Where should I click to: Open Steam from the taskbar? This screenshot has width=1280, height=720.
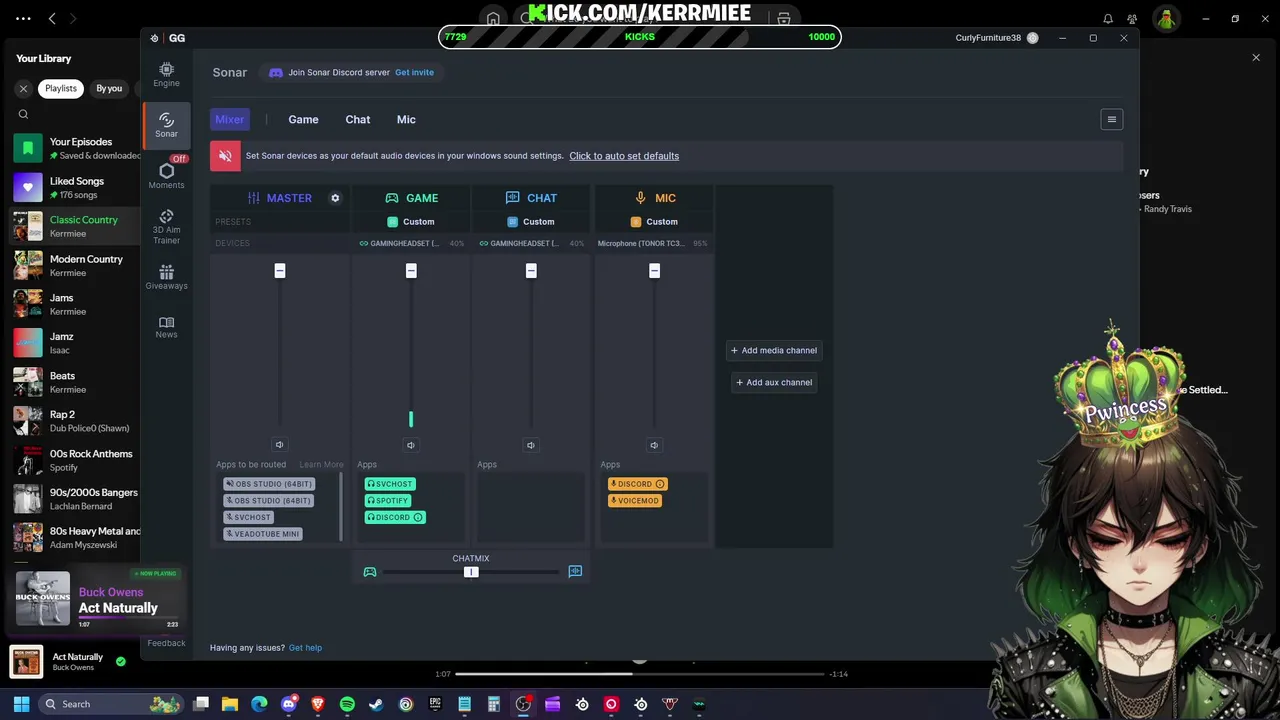376,704
